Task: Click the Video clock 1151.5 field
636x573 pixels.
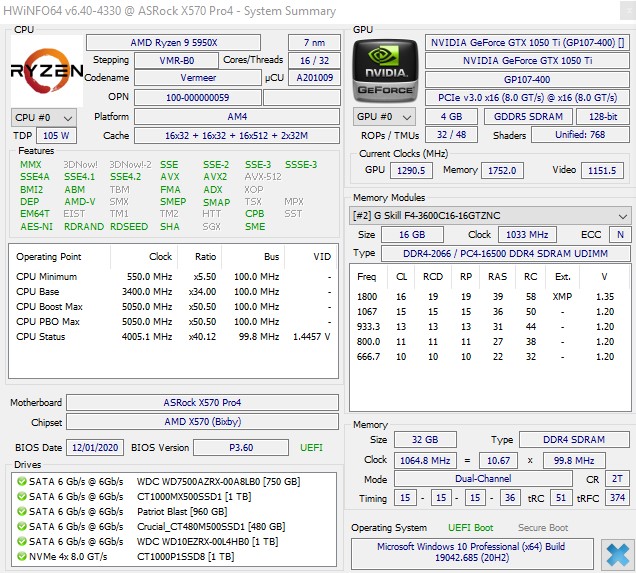Action: pos(602,170)
